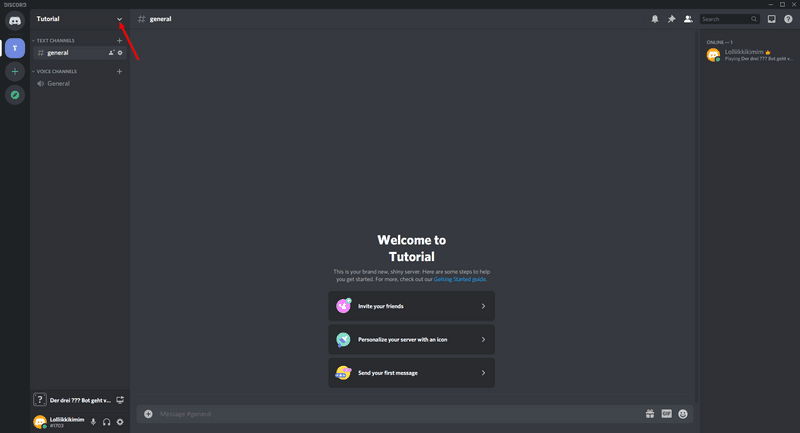Focus the Search field

click(x=730, y=19)
